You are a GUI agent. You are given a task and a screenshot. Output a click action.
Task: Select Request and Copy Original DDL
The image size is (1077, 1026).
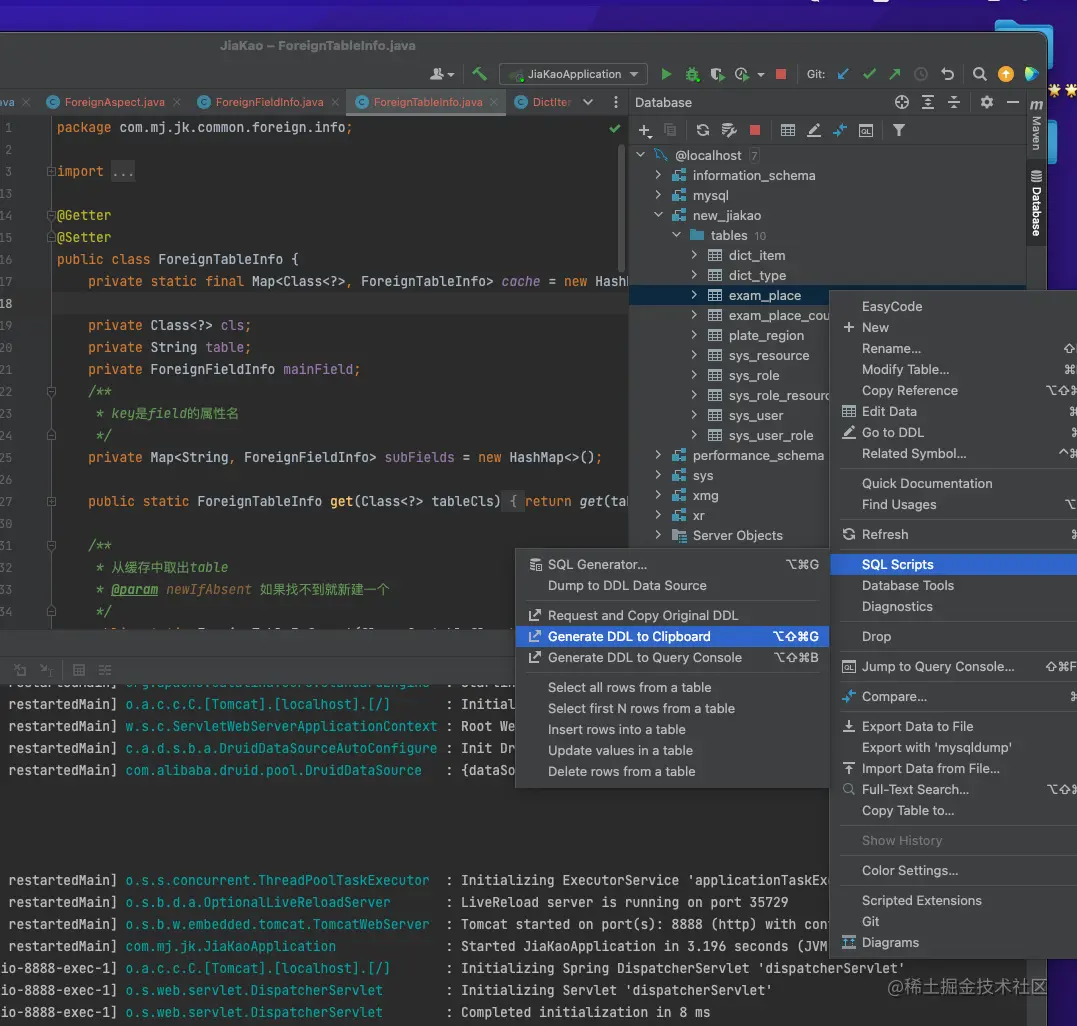click(672, 615)
